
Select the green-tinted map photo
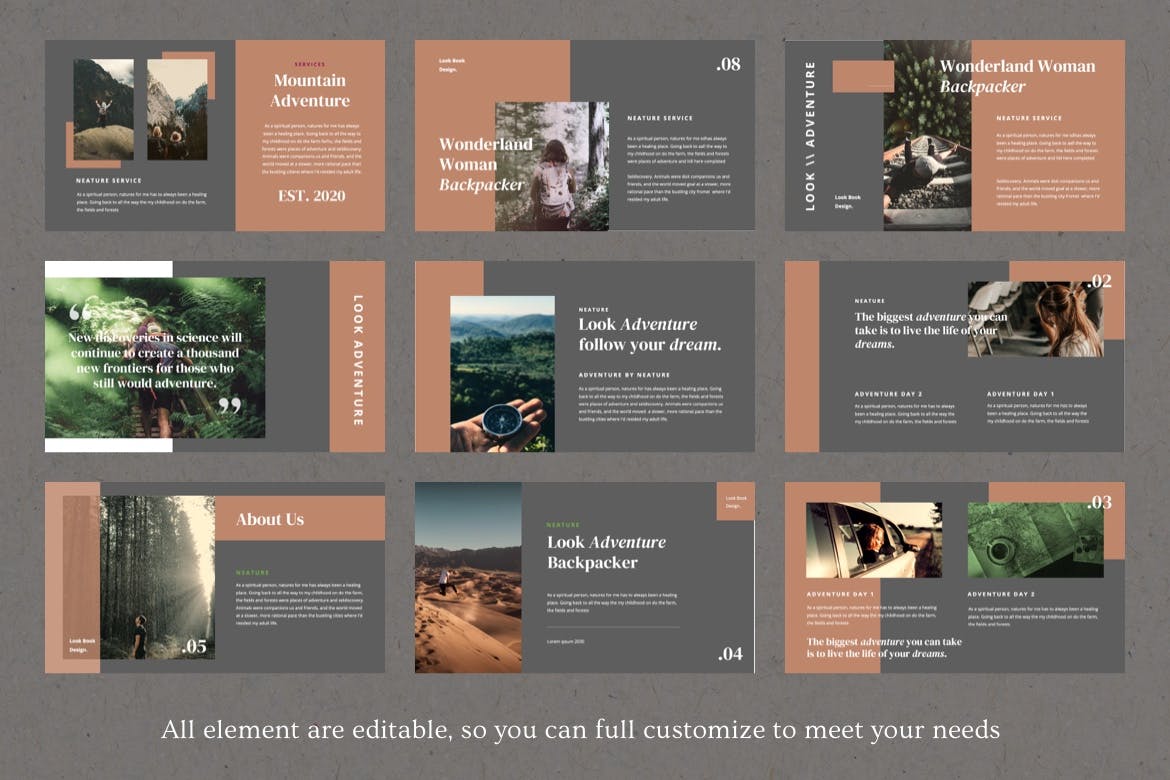[1035, 540]
